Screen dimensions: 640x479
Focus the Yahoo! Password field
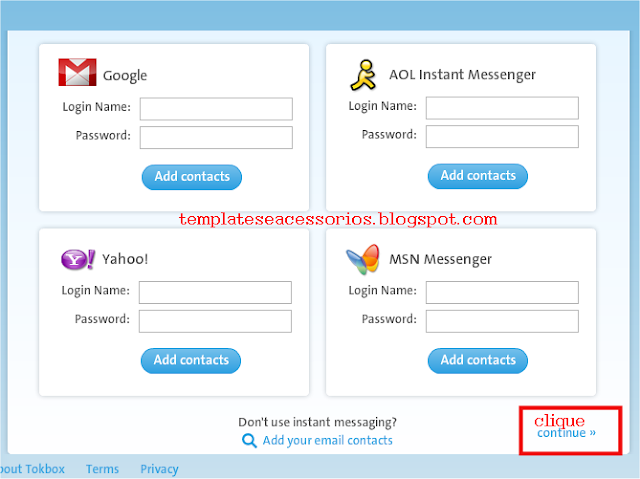point(215,321)
